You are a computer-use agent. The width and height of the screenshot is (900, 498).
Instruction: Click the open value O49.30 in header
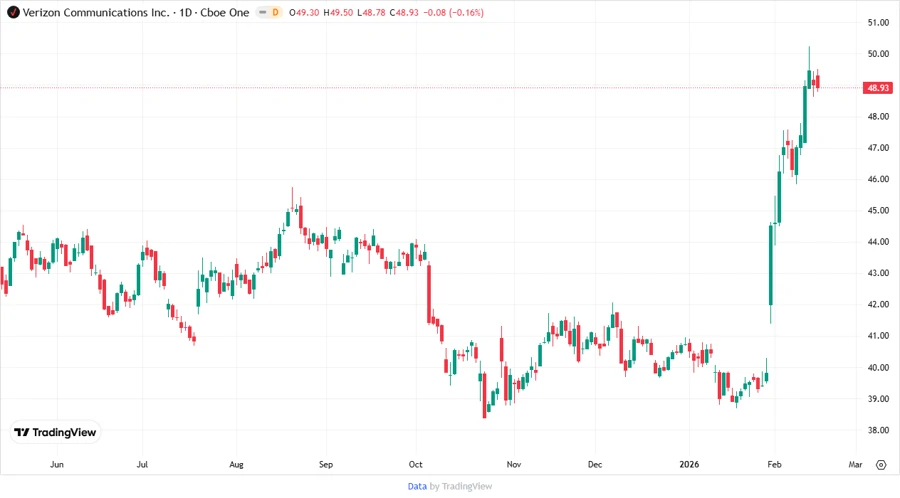(304, 12)
